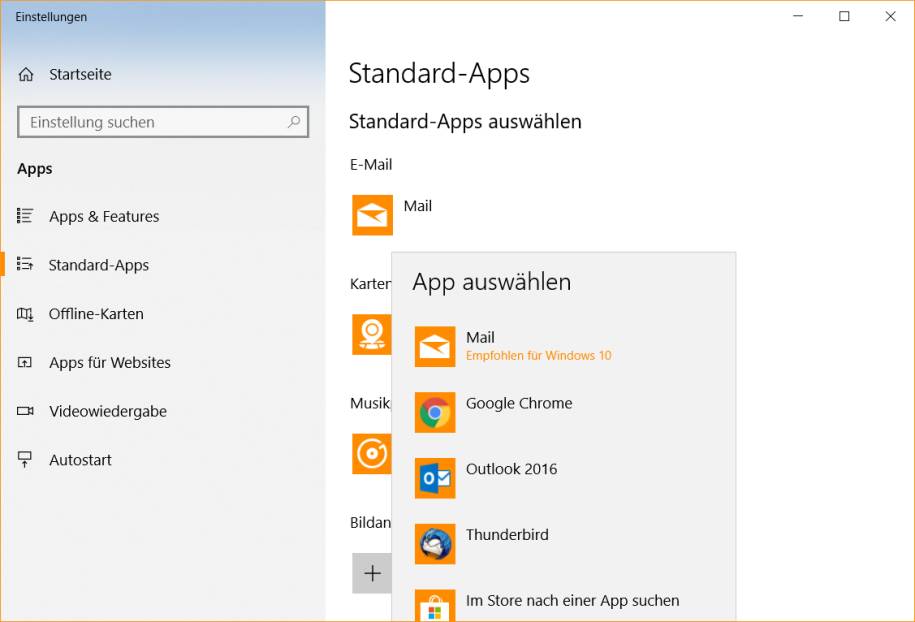Click the Karten default app icon

[x=371, y=334]
